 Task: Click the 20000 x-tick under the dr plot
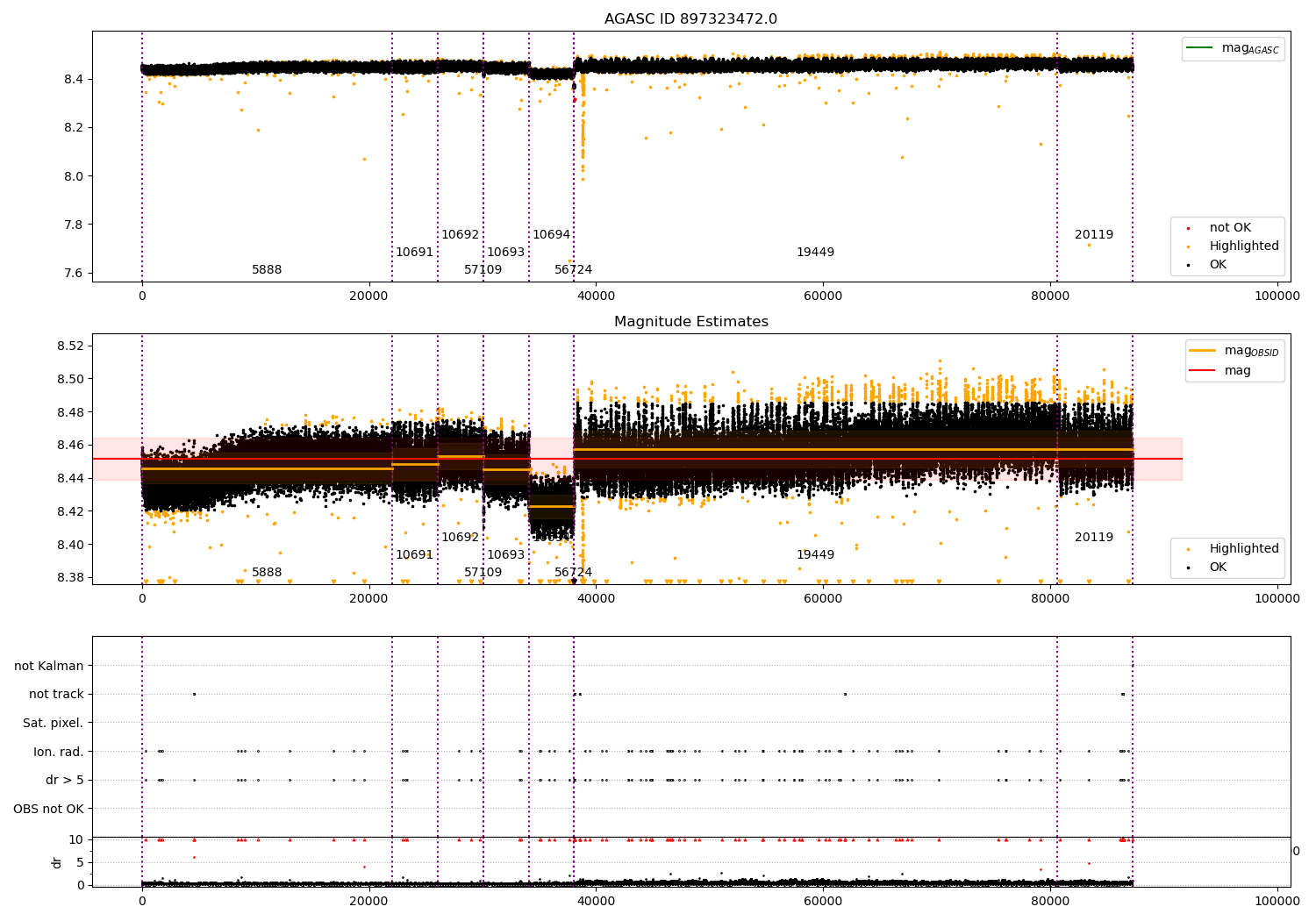(x=368, y=902)
